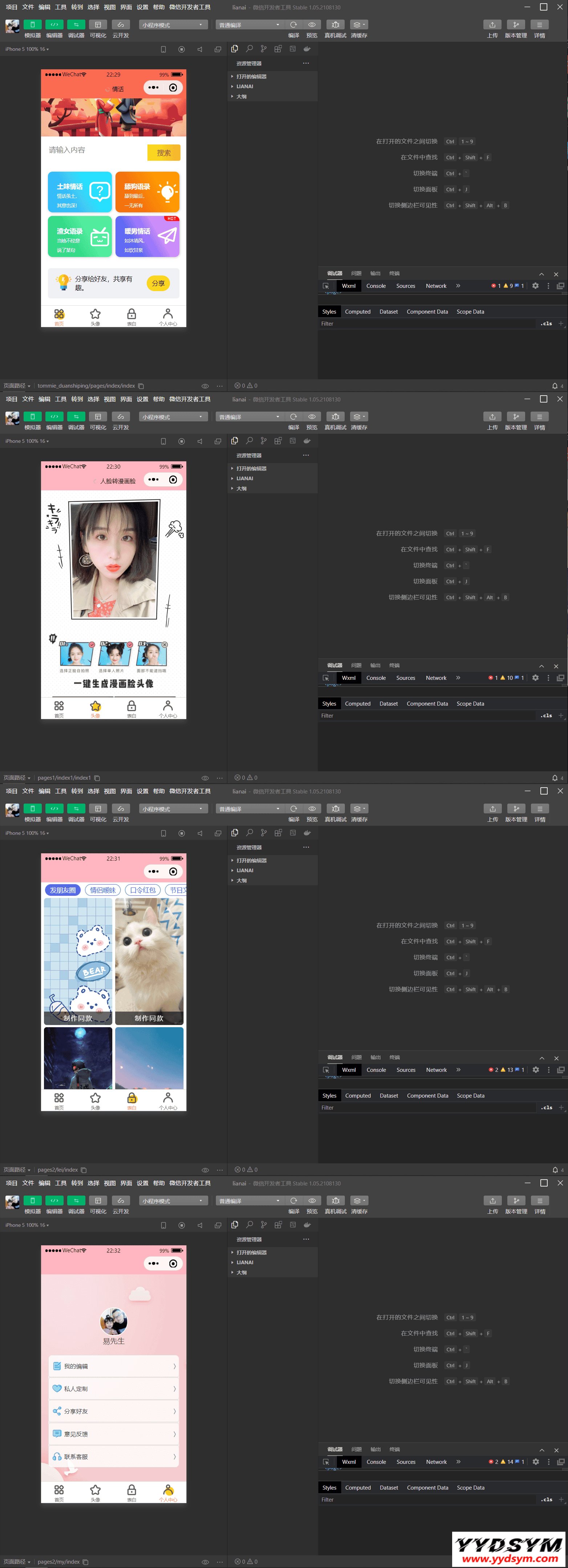Switch to Network tab in pages2/lei/index window

coord(437,1070)
